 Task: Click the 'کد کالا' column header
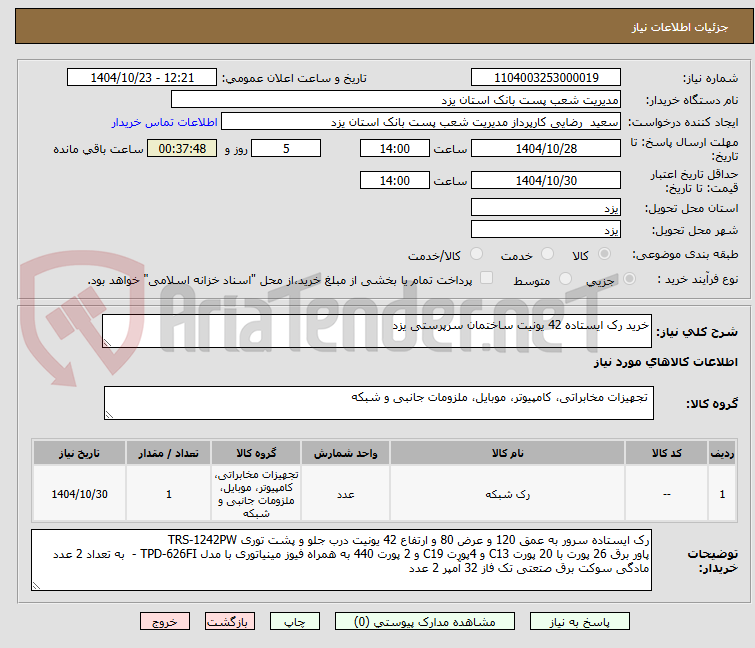tap(666, 453)
